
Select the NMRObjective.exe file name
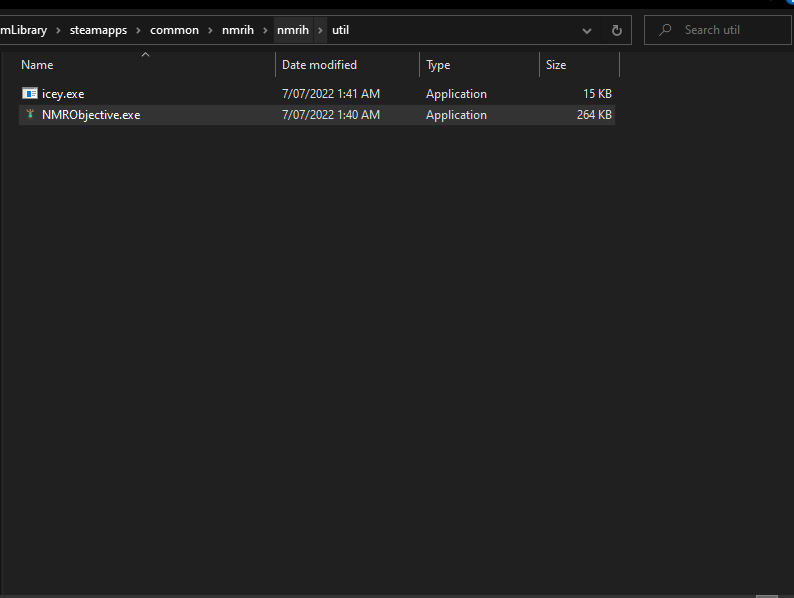[x=91, y=115]
